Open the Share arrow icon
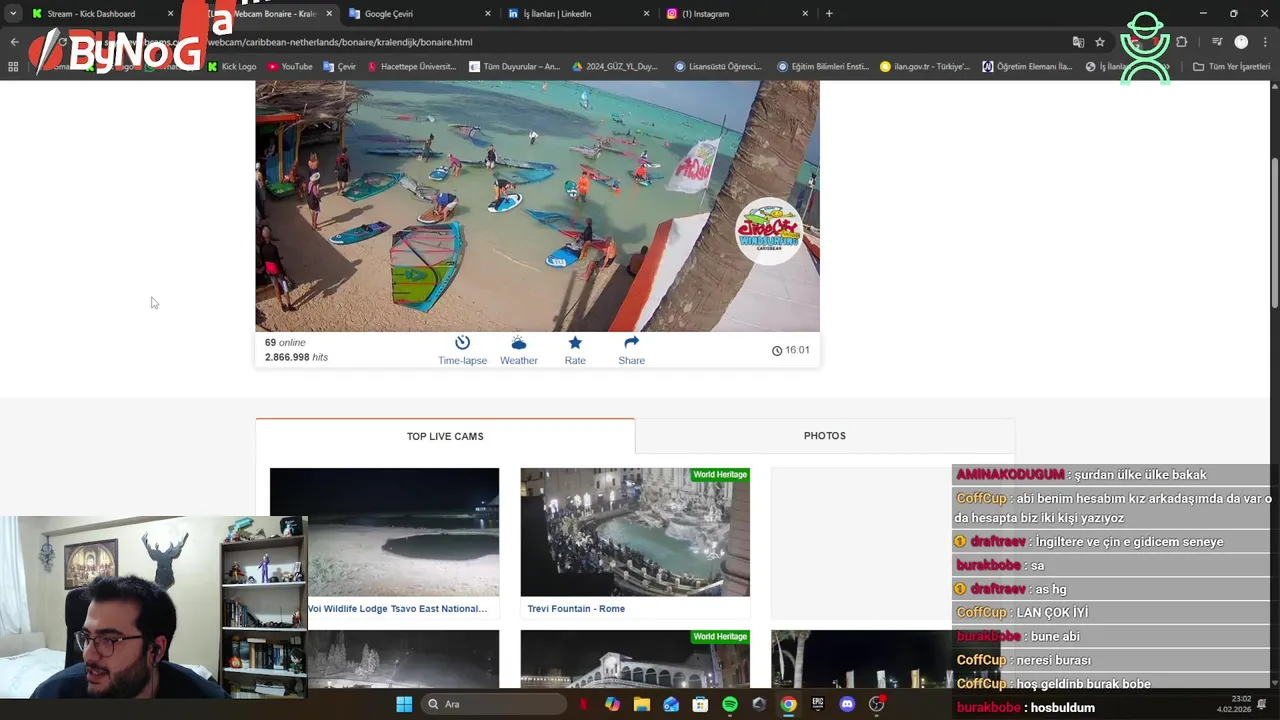Image resolution: width=1280 pixels, height=720 pixels. 631,343
